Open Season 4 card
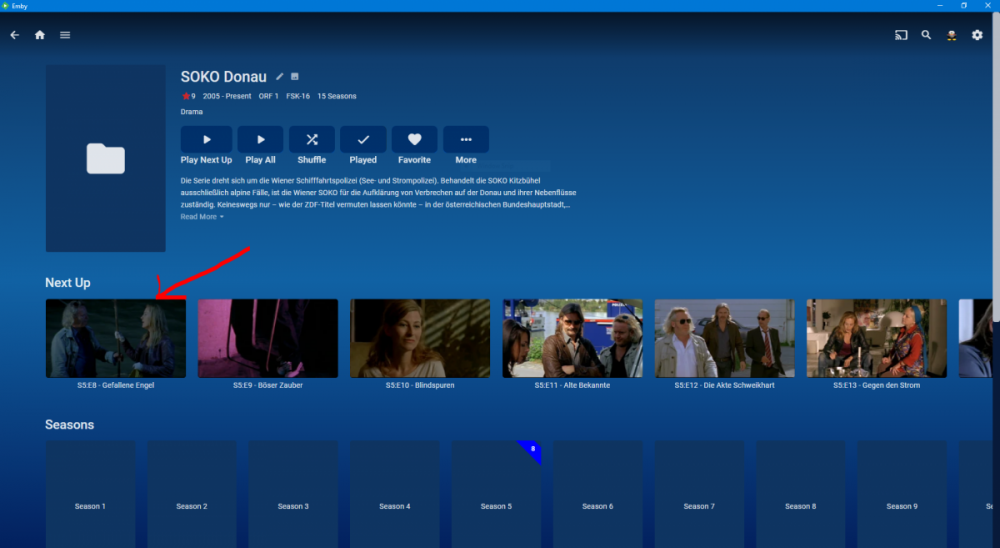This screenshot has width=1000, height=548. tap(395, 494)
